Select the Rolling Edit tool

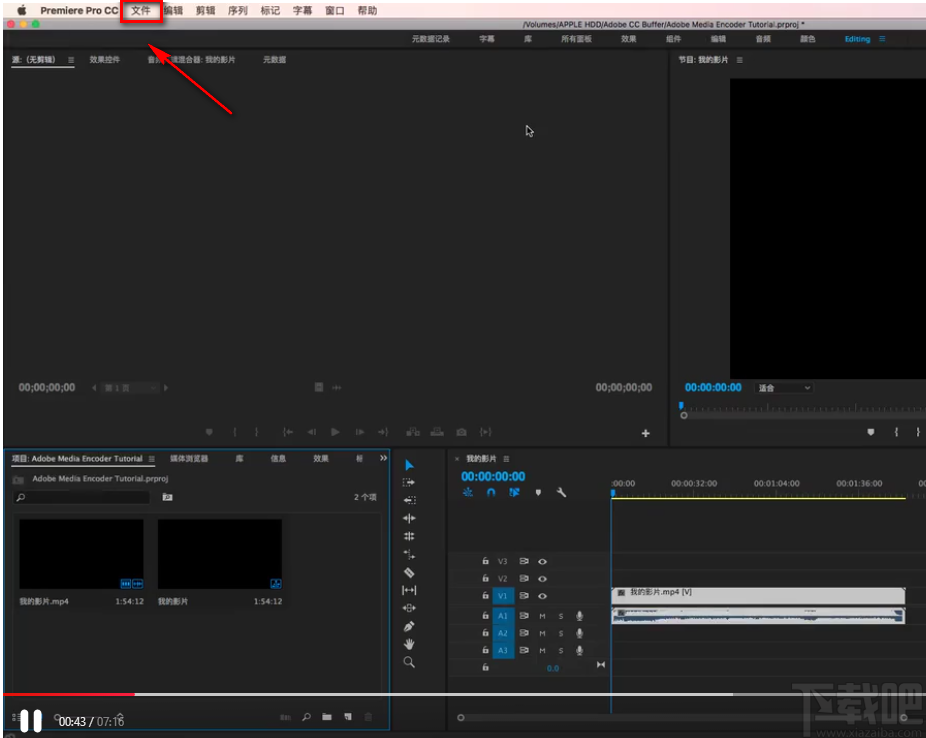coord(409,536)
